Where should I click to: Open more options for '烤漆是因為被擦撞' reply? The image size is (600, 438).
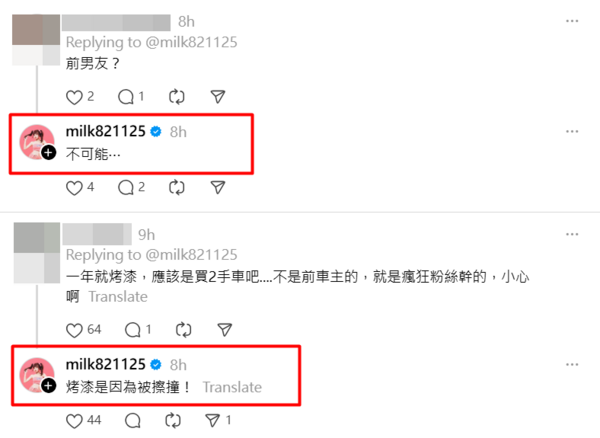(572, 364)
